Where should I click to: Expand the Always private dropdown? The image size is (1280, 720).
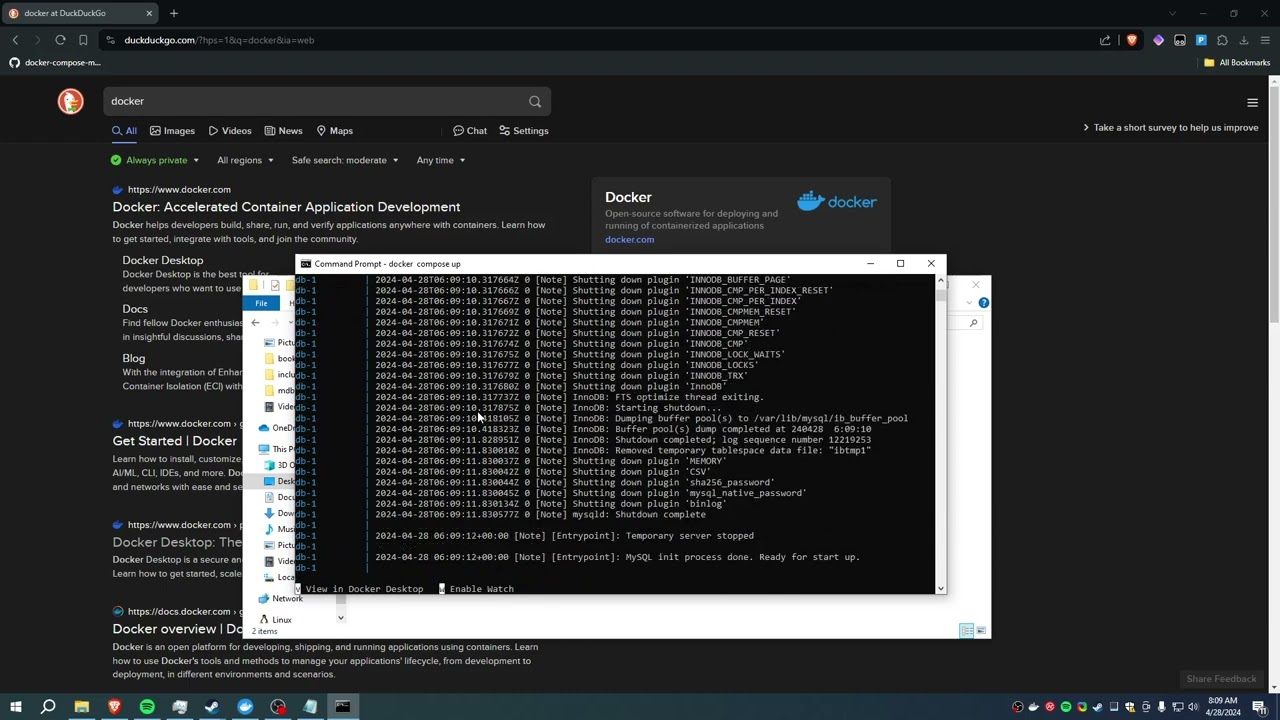click(155, 160)
